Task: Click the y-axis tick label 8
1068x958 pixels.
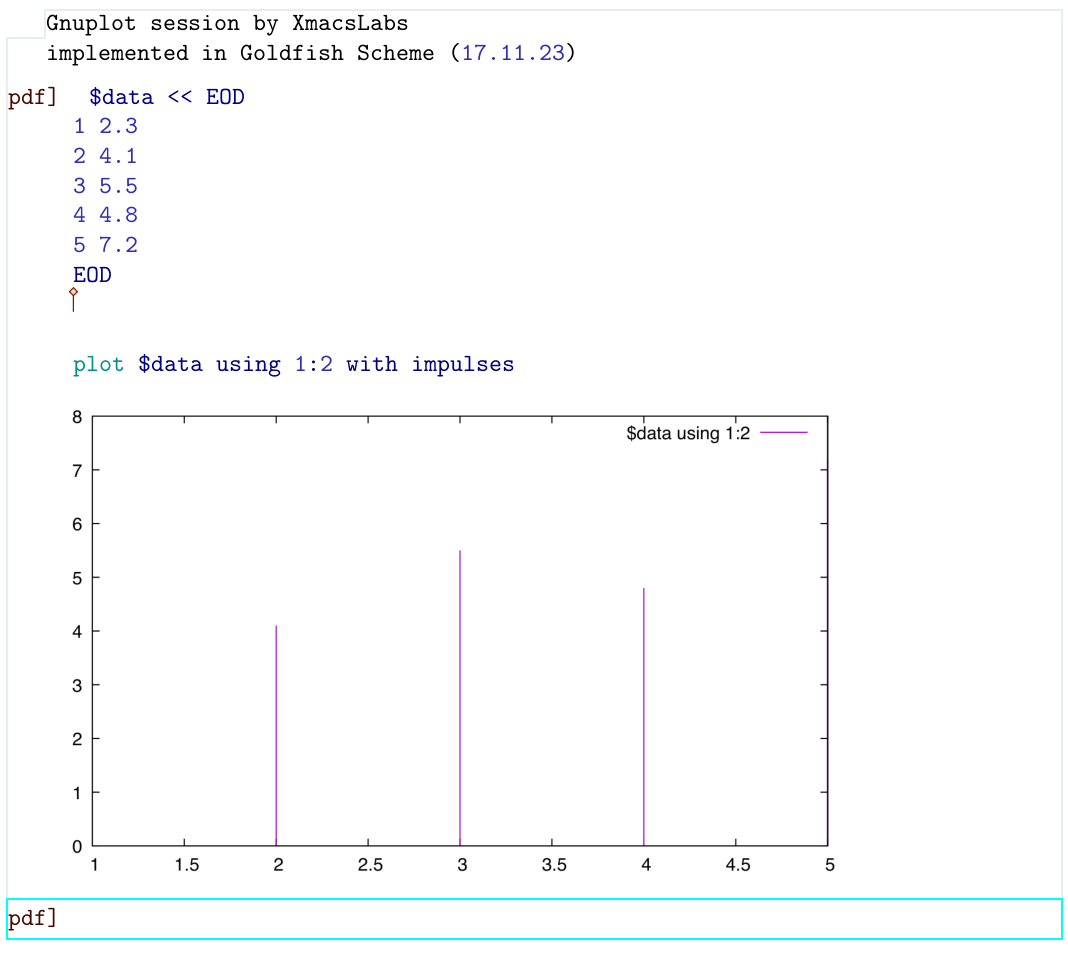Action: 77,417
